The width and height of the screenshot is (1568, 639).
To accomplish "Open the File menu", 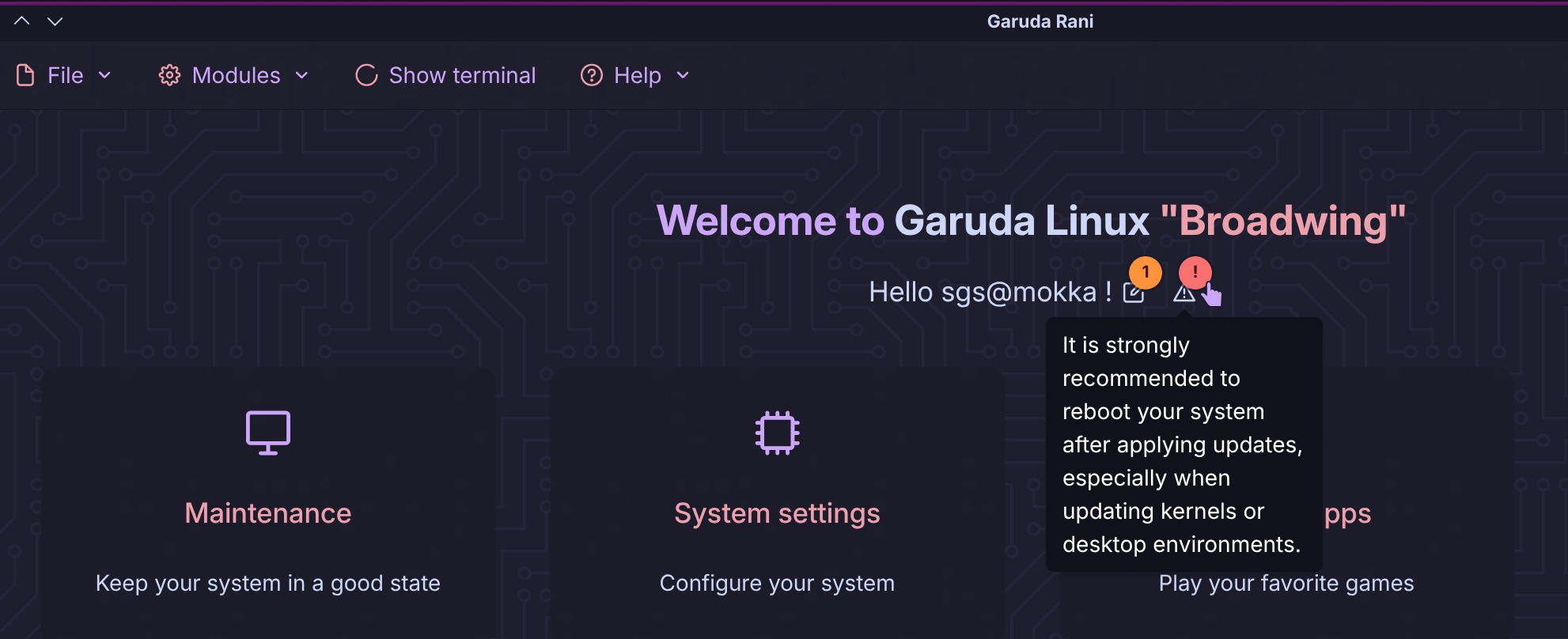I will point(64,75).
